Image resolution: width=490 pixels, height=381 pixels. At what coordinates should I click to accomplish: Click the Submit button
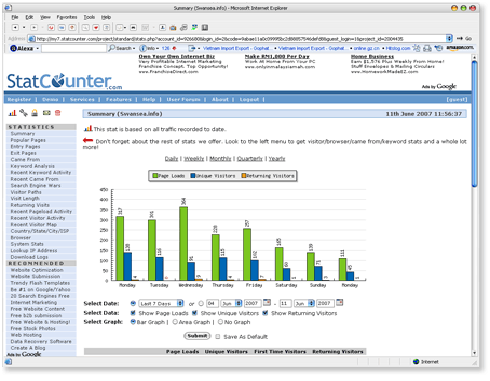pos(197,336)
